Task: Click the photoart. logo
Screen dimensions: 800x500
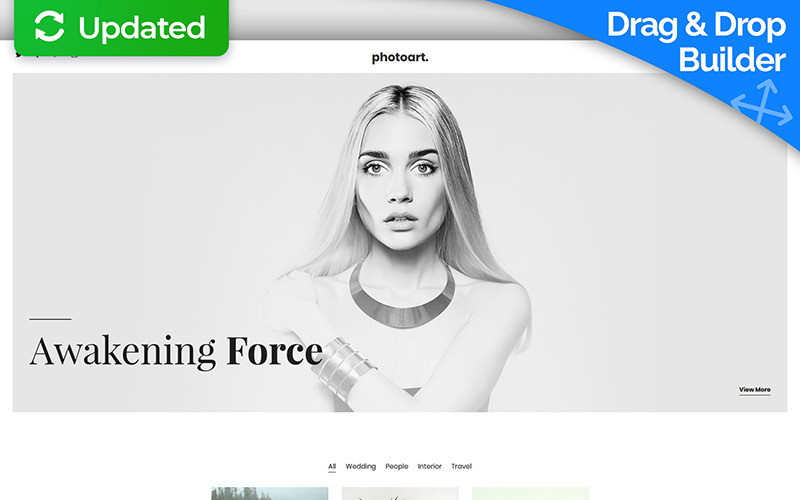Action: (x=400, y=57)
